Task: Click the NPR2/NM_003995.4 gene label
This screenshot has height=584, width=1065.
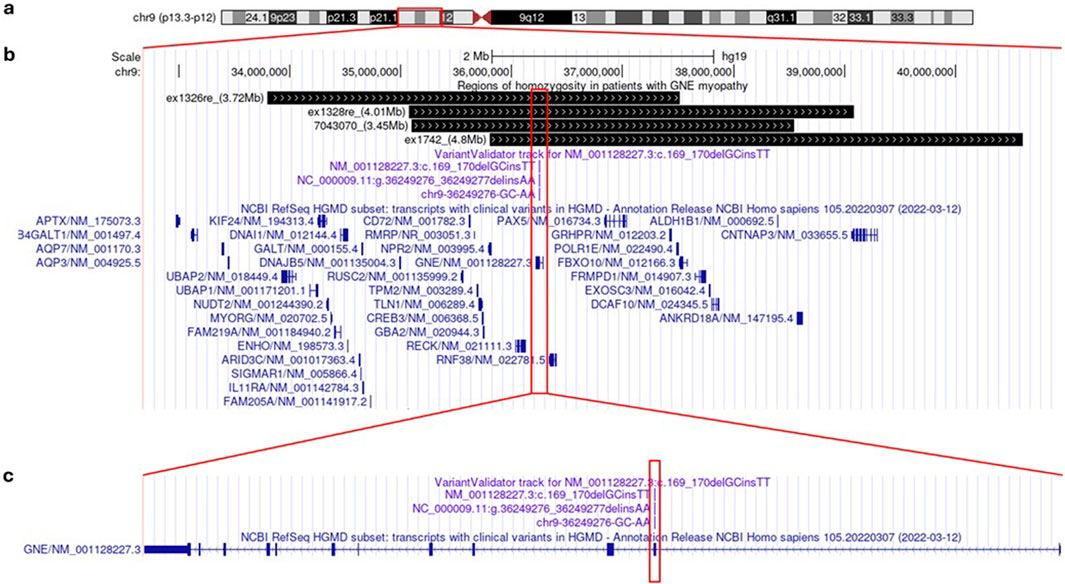Action: click(x=432, y=249)
